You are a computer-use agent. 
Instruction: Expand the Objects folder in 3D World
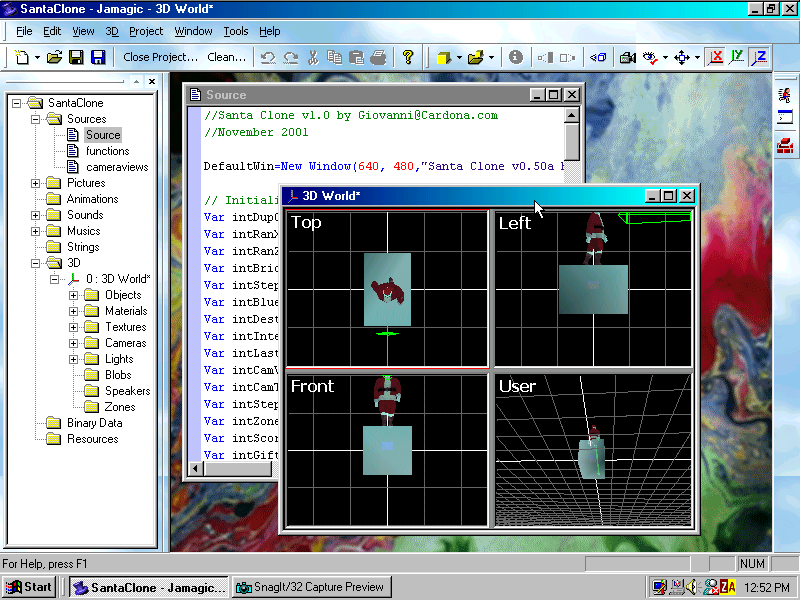[73, 295]
